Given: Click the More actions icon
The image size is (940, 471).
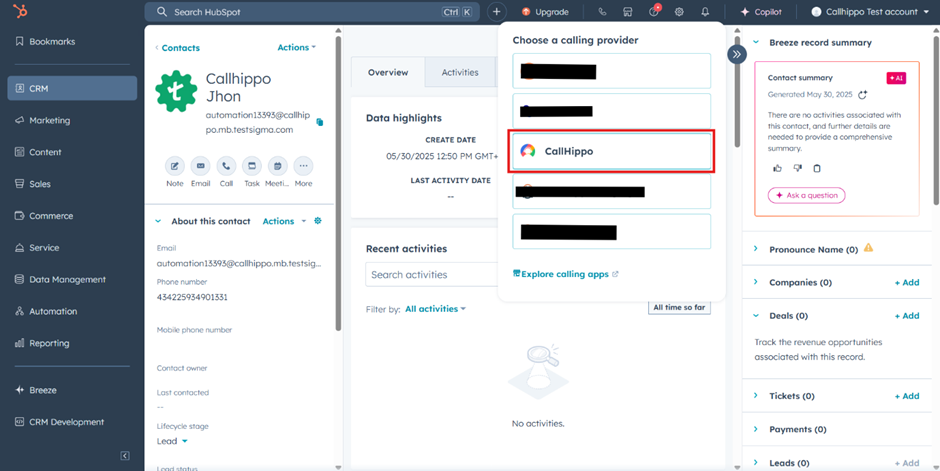Looking at the screenshot, I should point(303,166).
